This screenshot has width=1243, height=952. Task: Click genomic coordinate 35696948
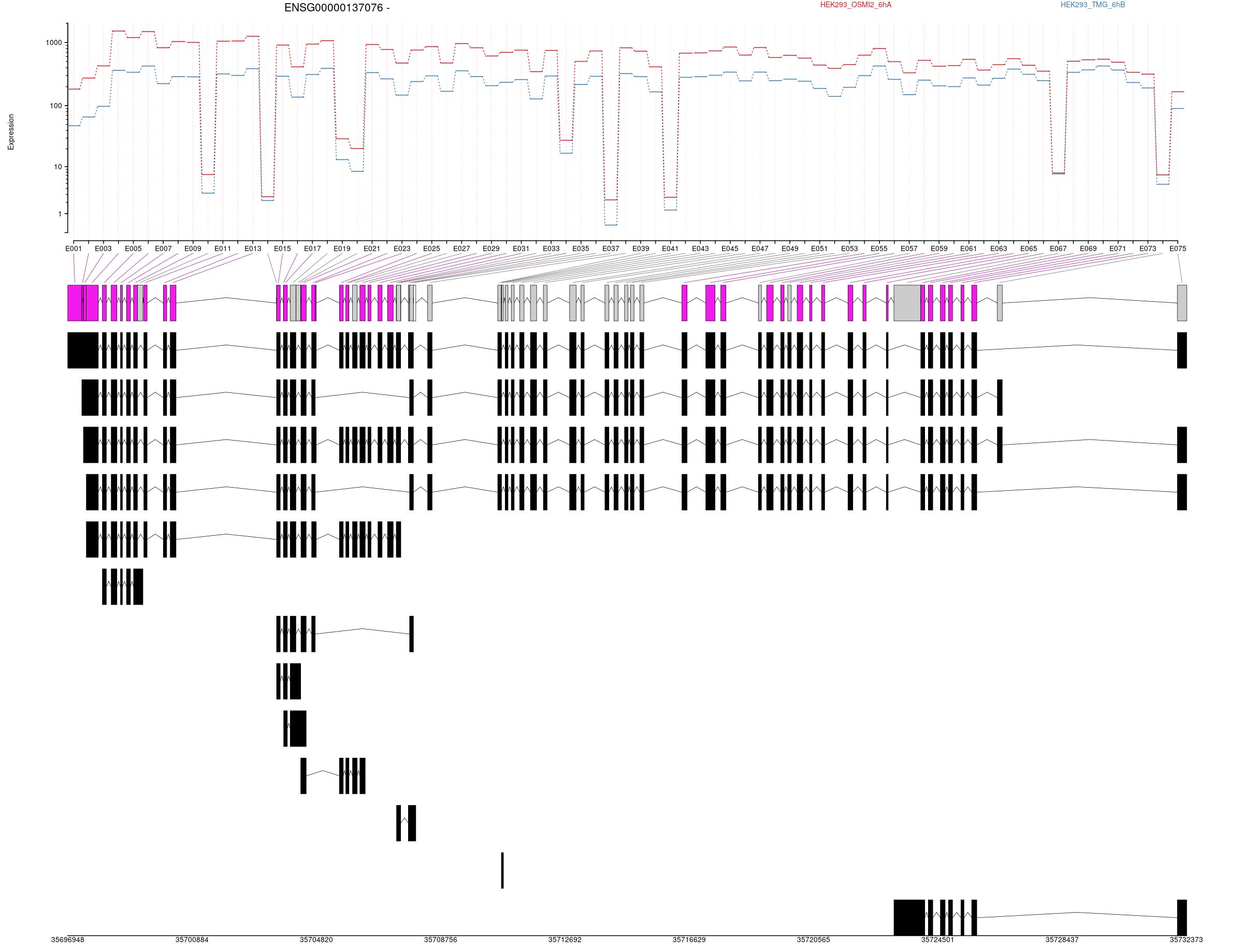[67, 940]
